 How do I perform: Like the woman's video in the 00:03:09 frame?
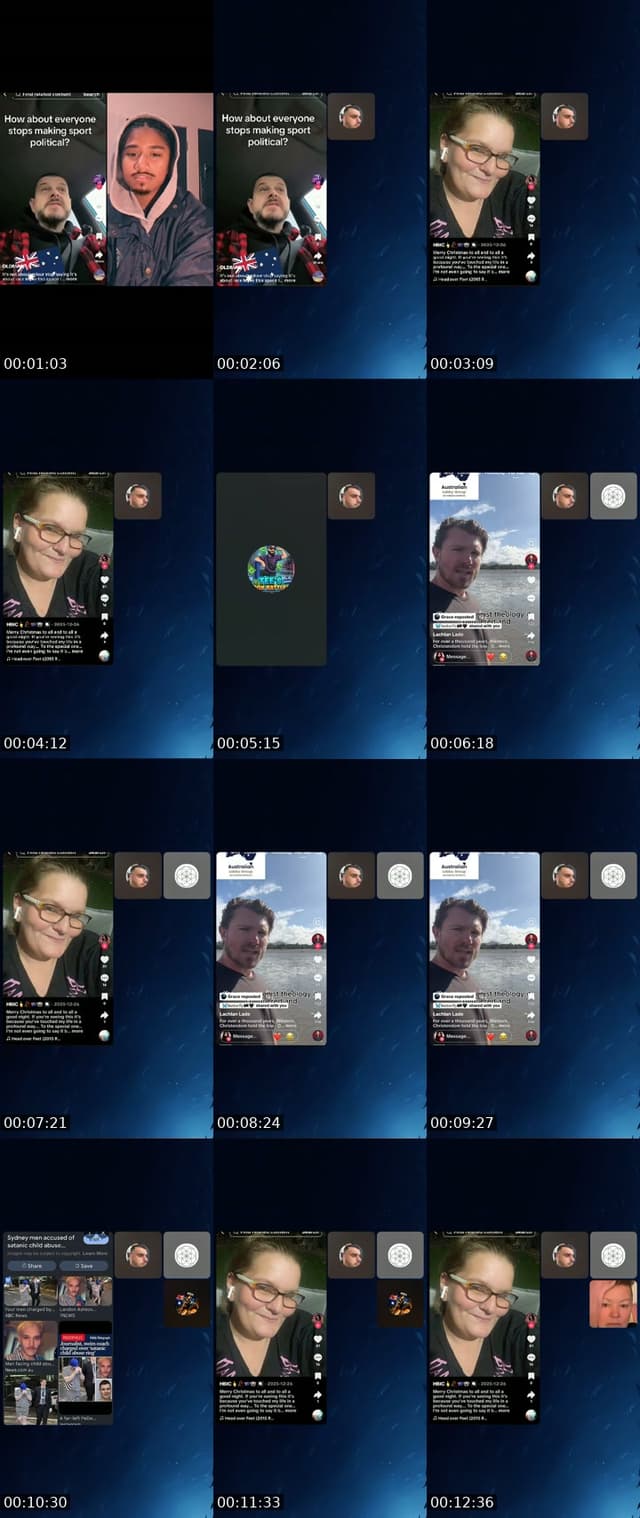[x=531, y=200]
